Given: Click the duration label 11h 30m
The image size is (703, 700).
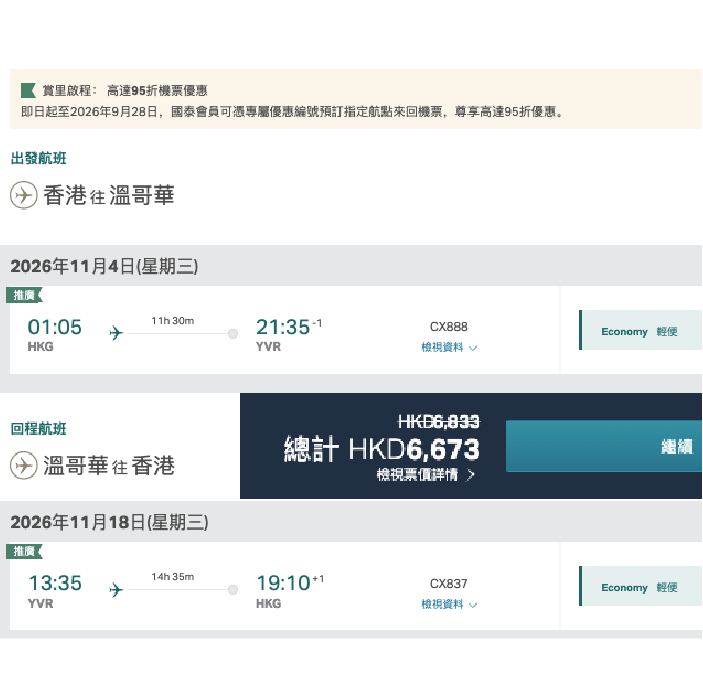Looking at the screenshot, I should click(x=173, y=321).
